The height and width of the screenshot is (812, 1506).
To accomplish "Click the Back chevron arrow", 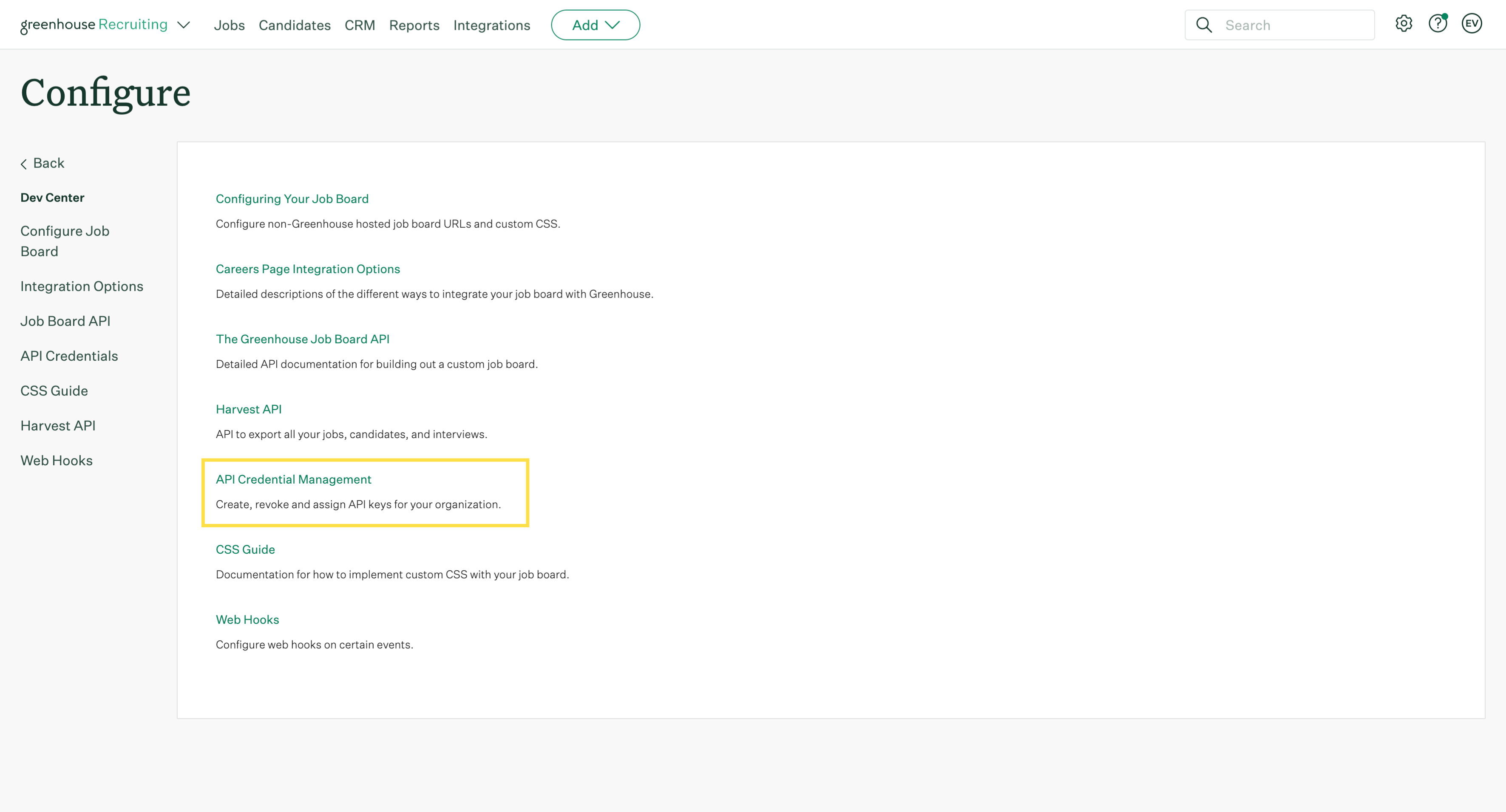I will (24, 164).
